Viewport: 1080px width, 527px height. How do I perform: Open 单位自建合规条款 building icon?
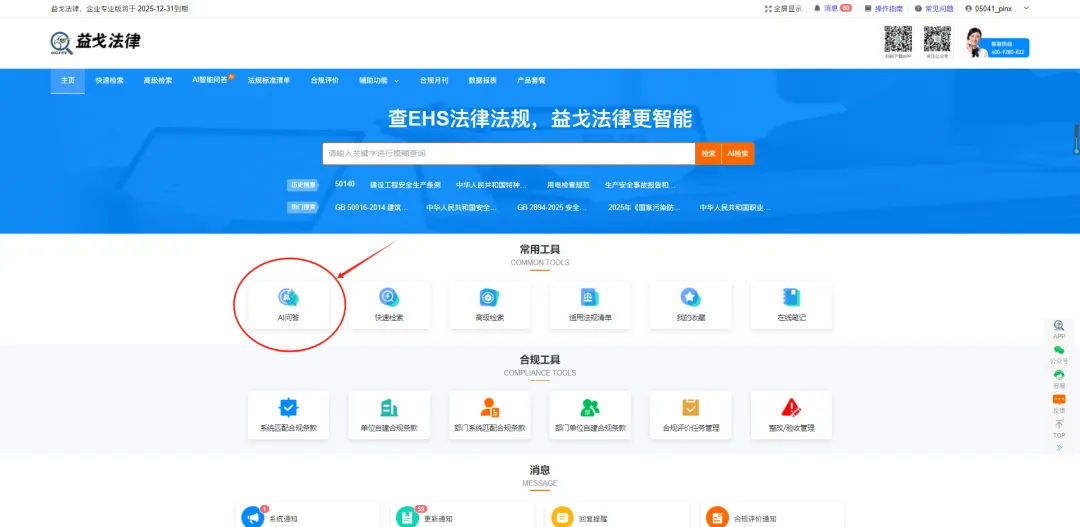389,407
